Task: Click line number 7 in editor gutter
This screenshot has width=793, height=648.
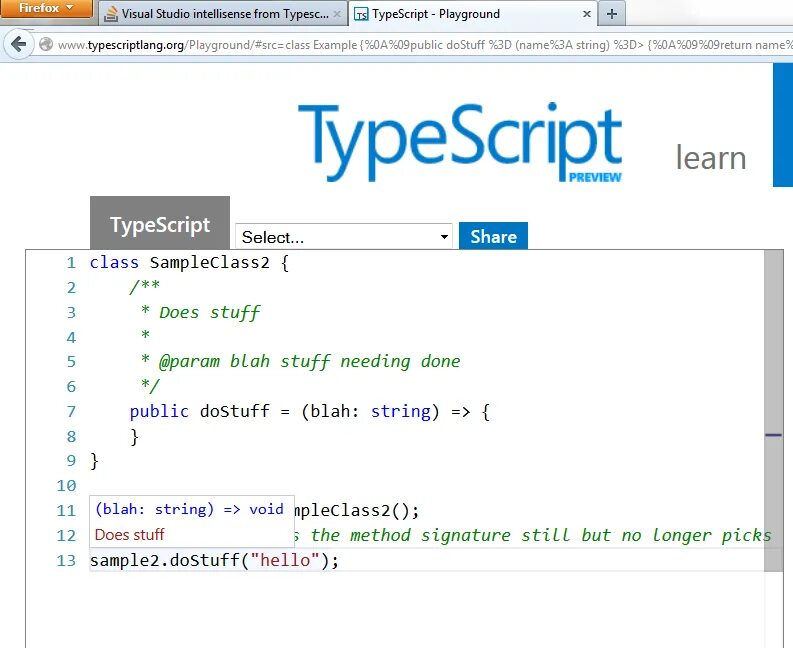Action: click(71, 411)
